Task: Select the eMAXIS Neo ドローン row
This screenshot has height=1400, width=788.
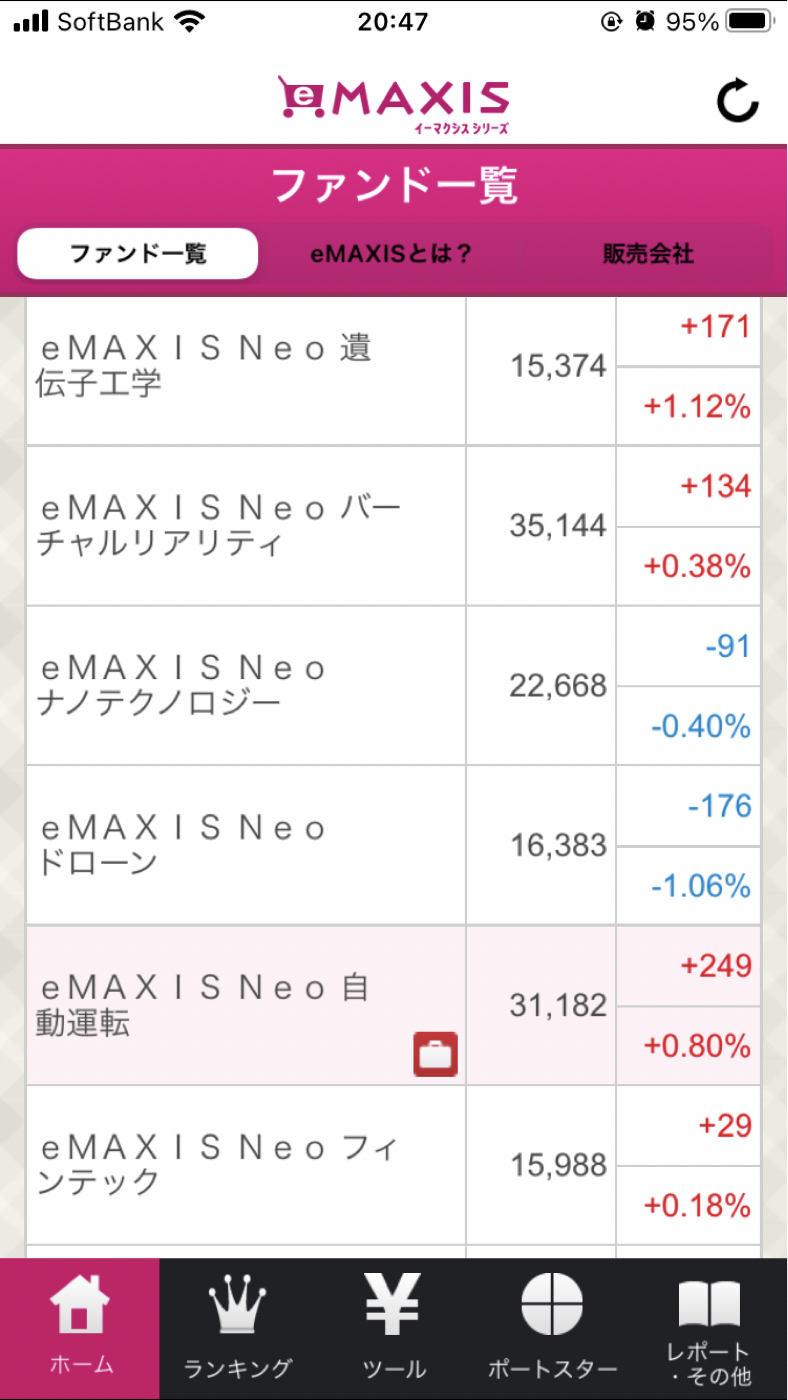Action: [183, 846]
